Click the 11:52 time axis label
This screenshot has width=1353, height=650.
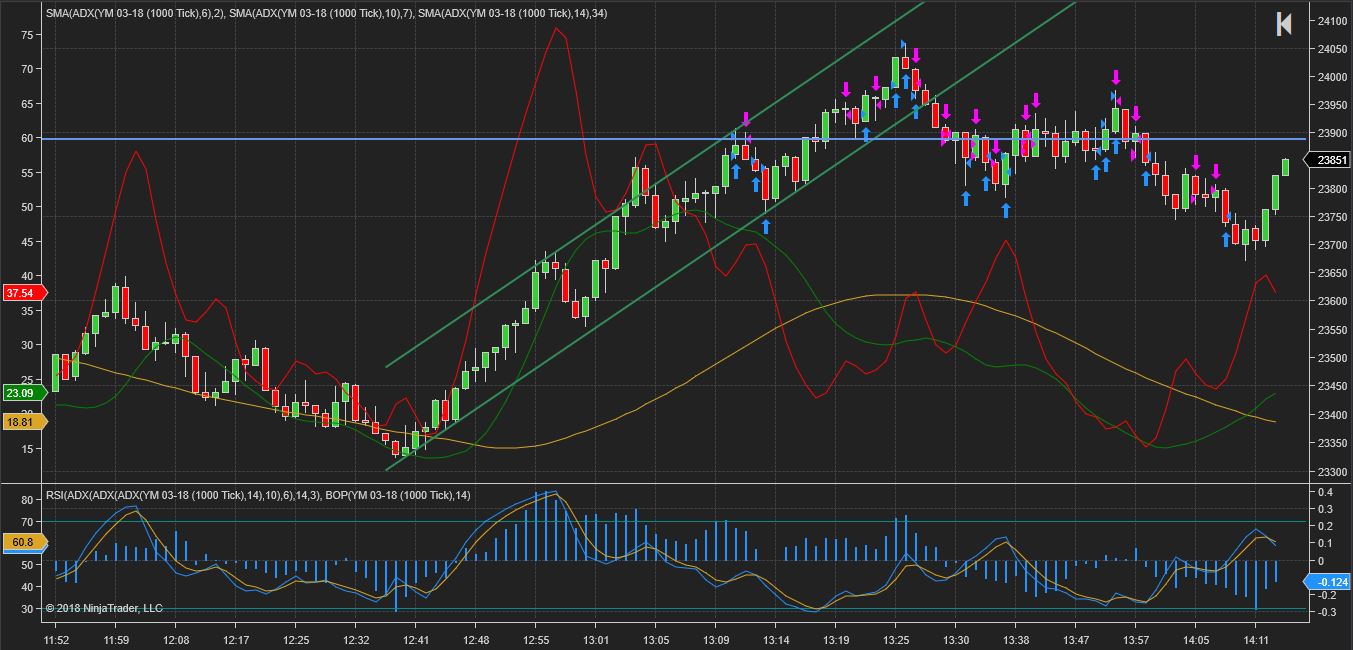pos(57,639)
